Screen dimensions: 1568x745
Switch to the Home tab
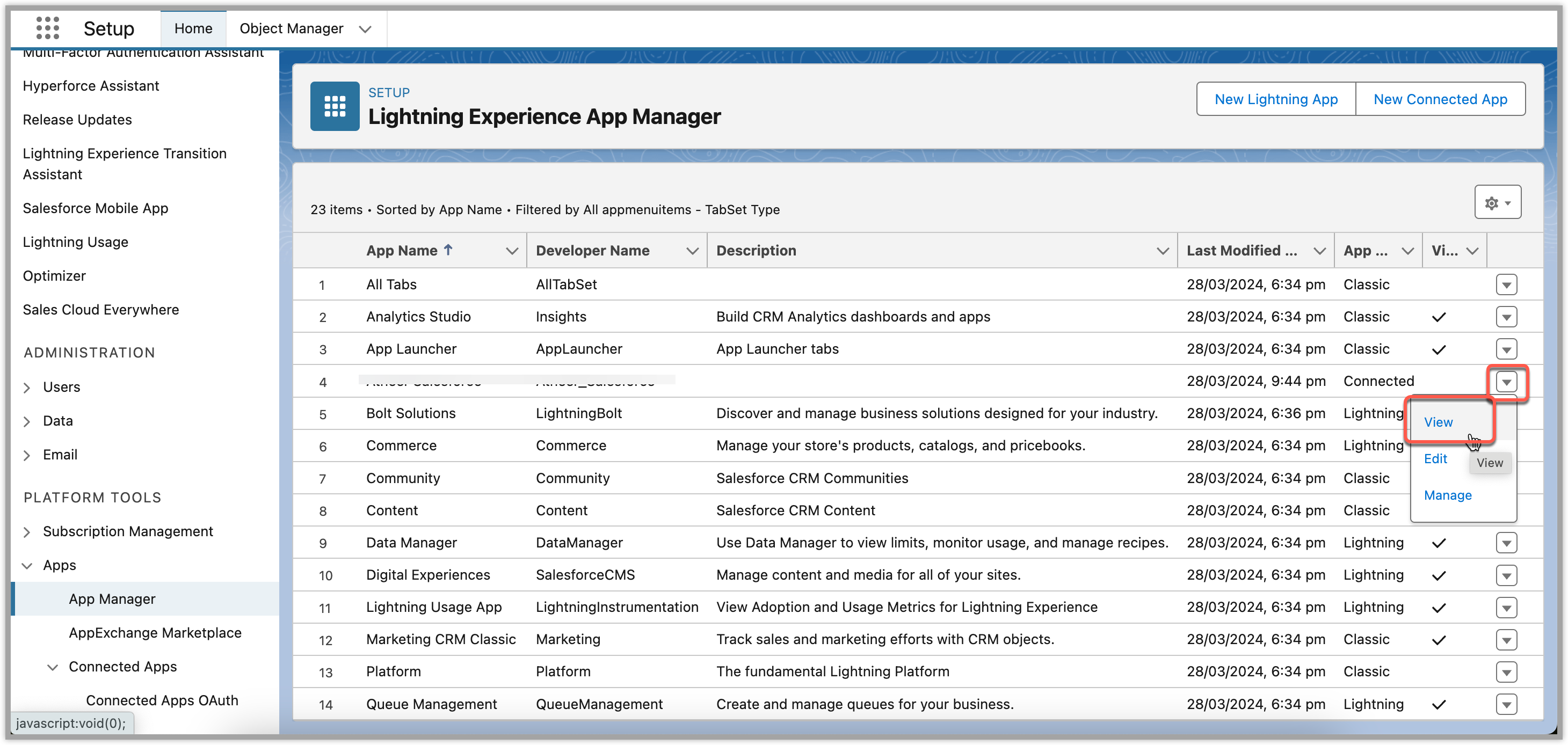pos(193,28)
